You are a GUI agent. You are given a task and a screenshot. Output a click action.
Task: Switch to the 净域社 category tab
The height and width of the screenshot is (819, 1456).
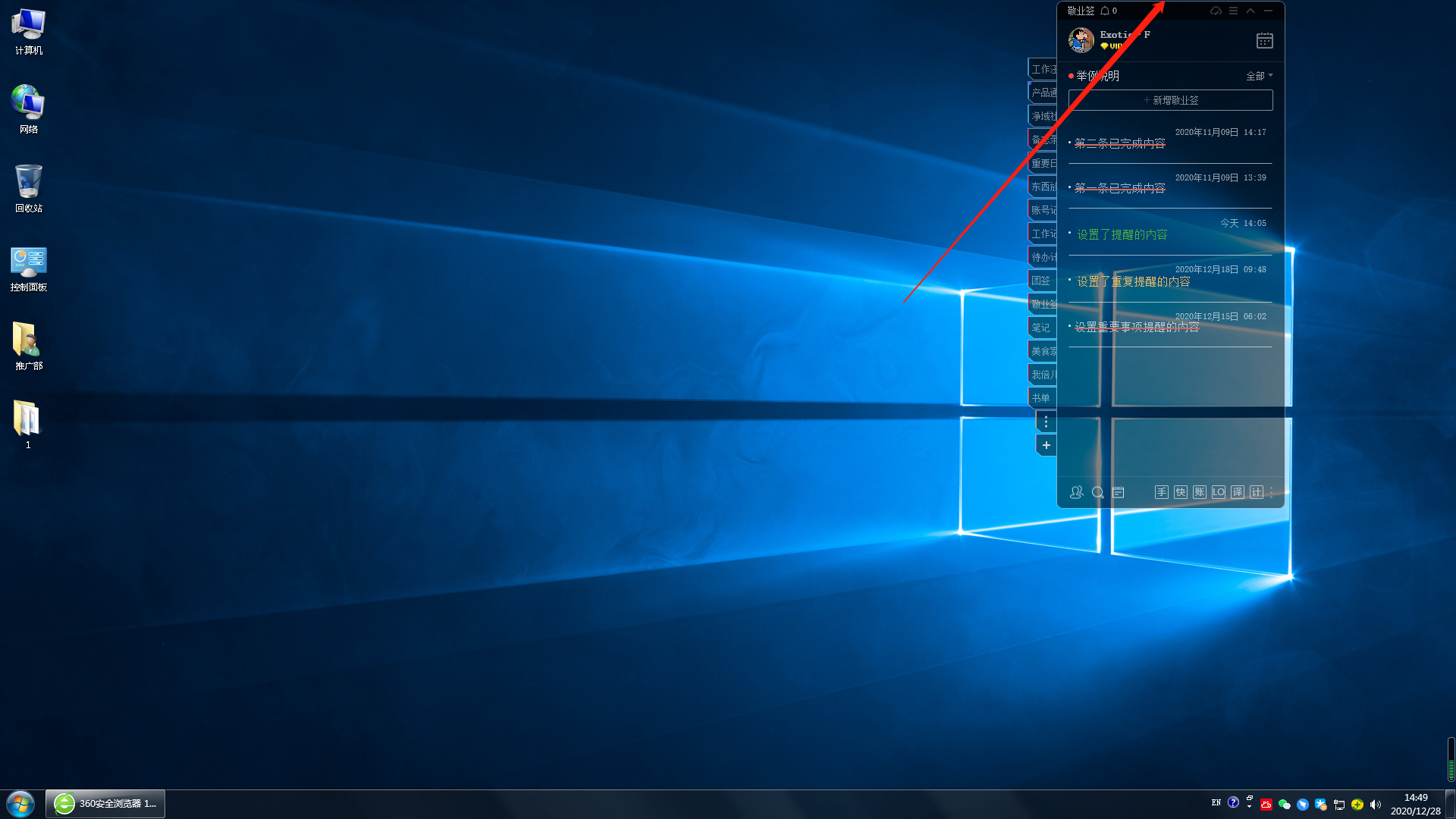[x=1043, y=116]
